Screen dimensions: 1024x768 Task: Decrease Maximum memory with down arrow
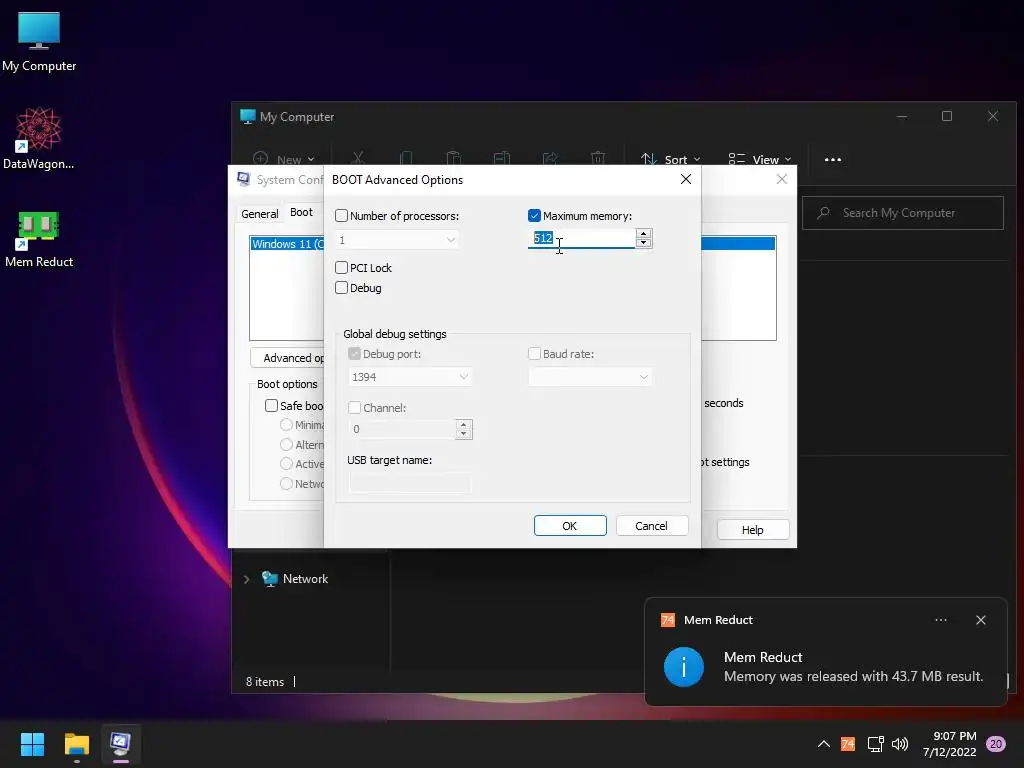click(x=644, y=243)
